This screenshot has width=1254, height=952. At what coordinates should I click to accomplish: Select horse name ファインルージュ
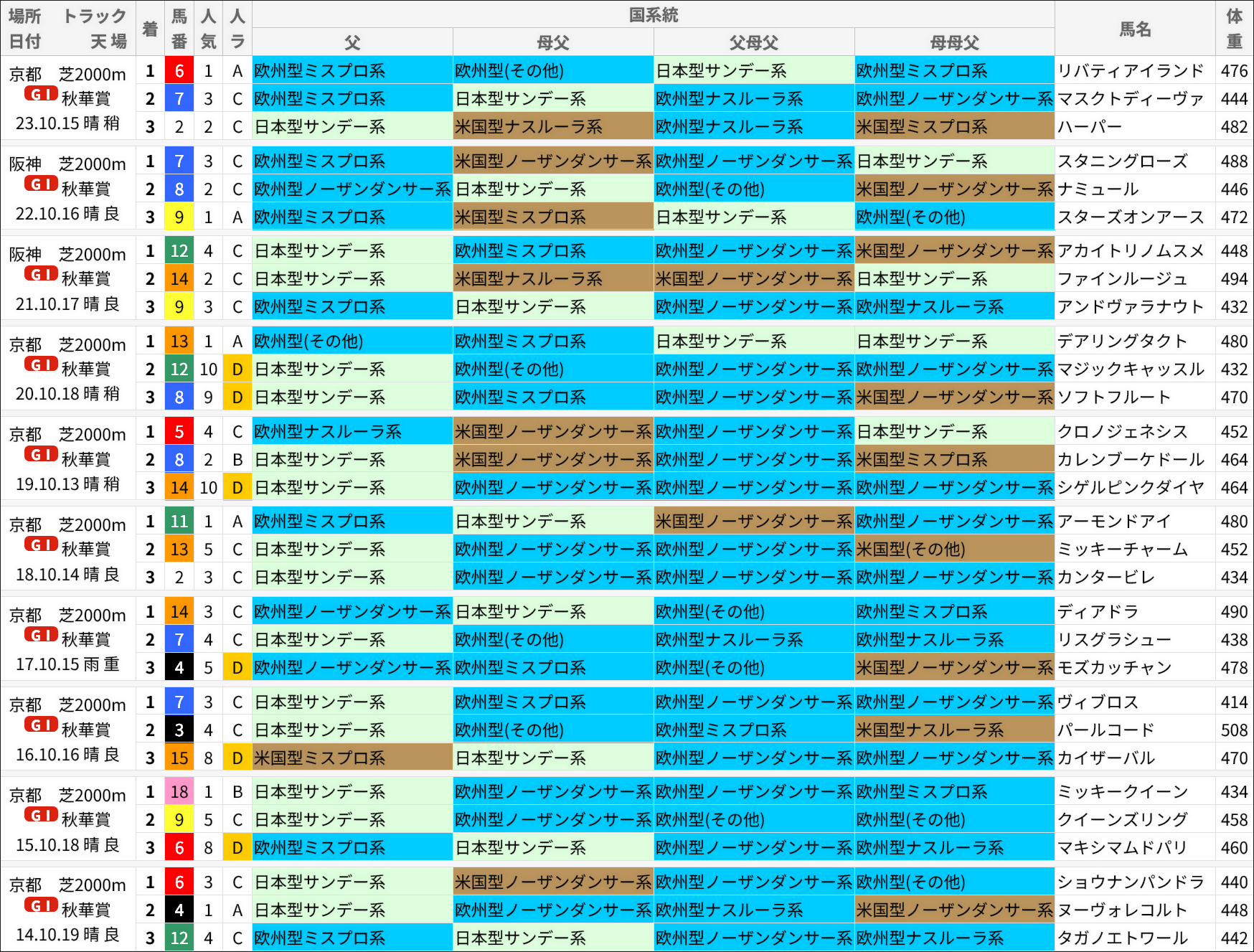[1123, 279]
